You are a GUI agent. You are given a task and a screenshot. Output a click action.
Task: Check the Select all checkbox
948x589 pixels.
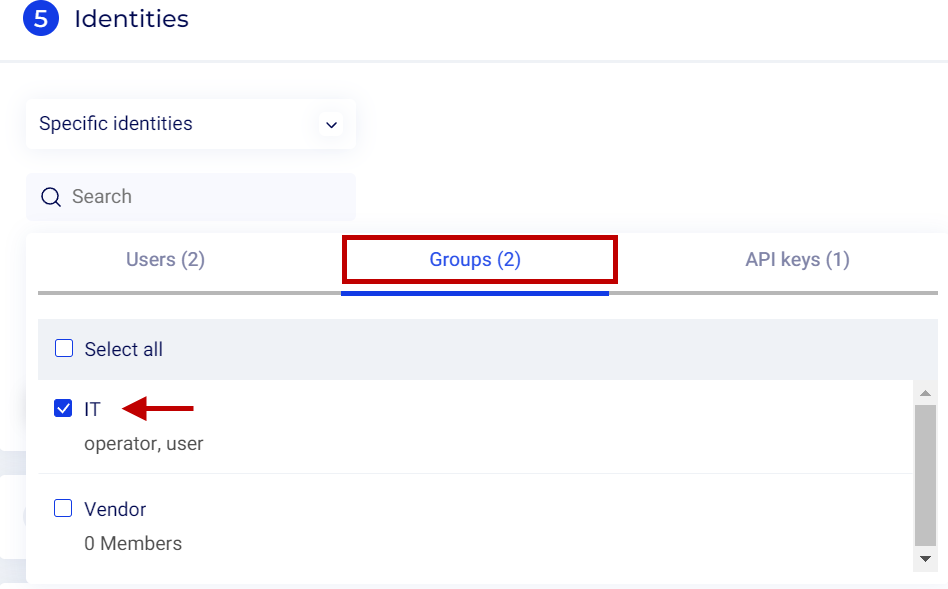click(x=64, y=349)
